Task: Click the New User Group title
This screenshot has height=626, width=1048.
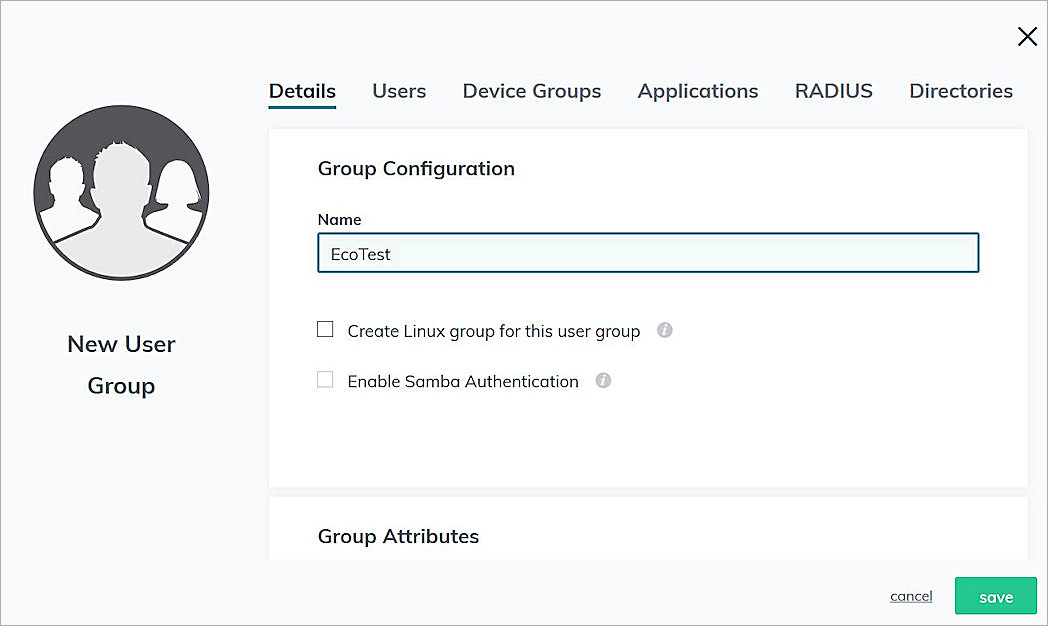Action: [x=121, y=364]
